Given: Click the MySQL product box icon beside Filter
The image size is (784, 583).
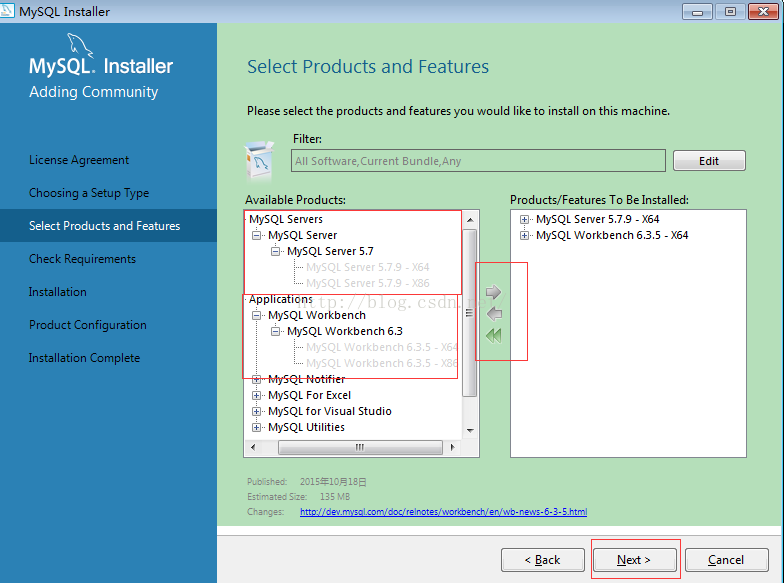Looking at the screenshot, I should (x=259, y=161).
